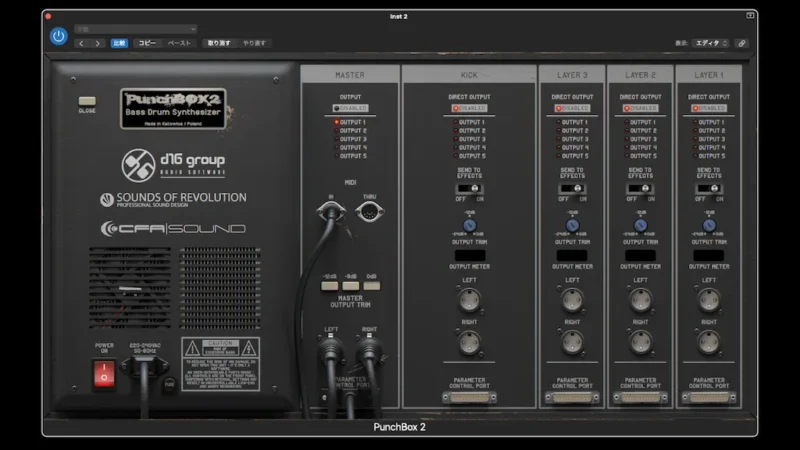Select the -12dB master output trim

tap(329, 286)
